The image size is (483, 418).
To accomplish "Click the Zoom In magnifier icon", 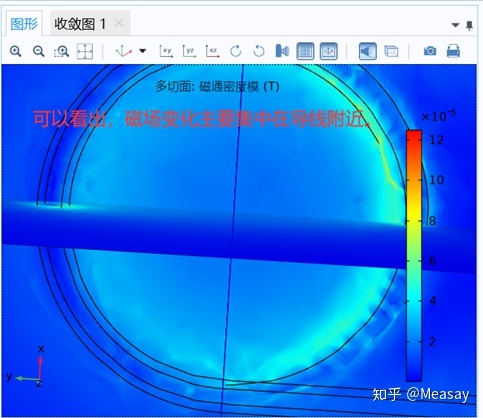I will (x=15, y=51).
